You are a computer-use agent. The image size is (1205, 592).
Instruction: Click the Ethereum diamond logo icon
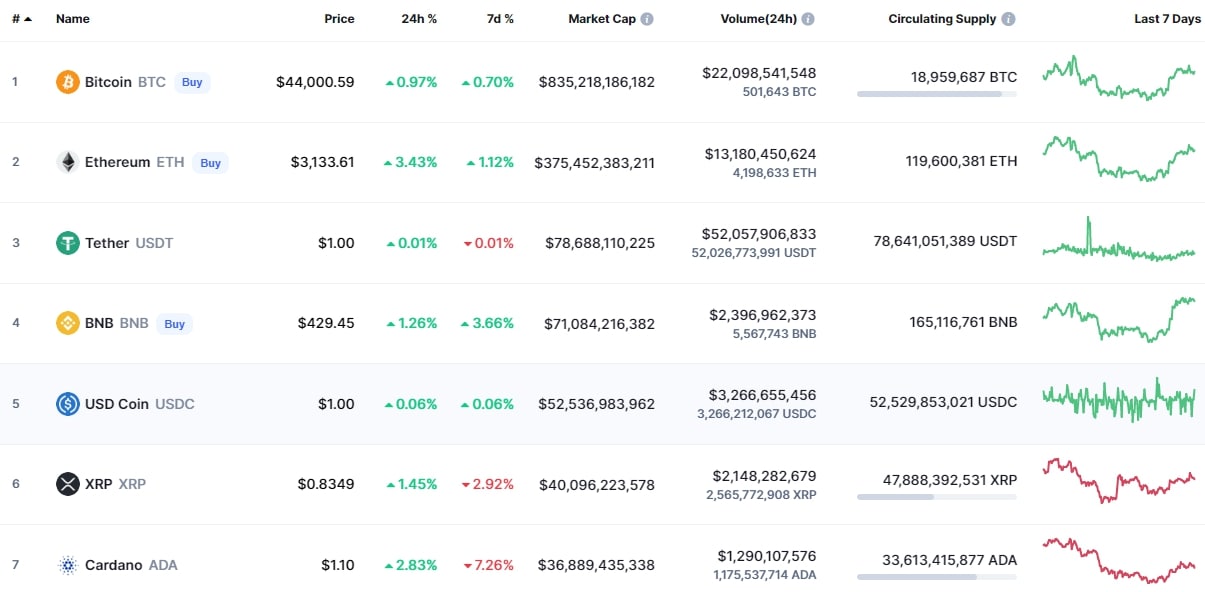pos(67,162)
